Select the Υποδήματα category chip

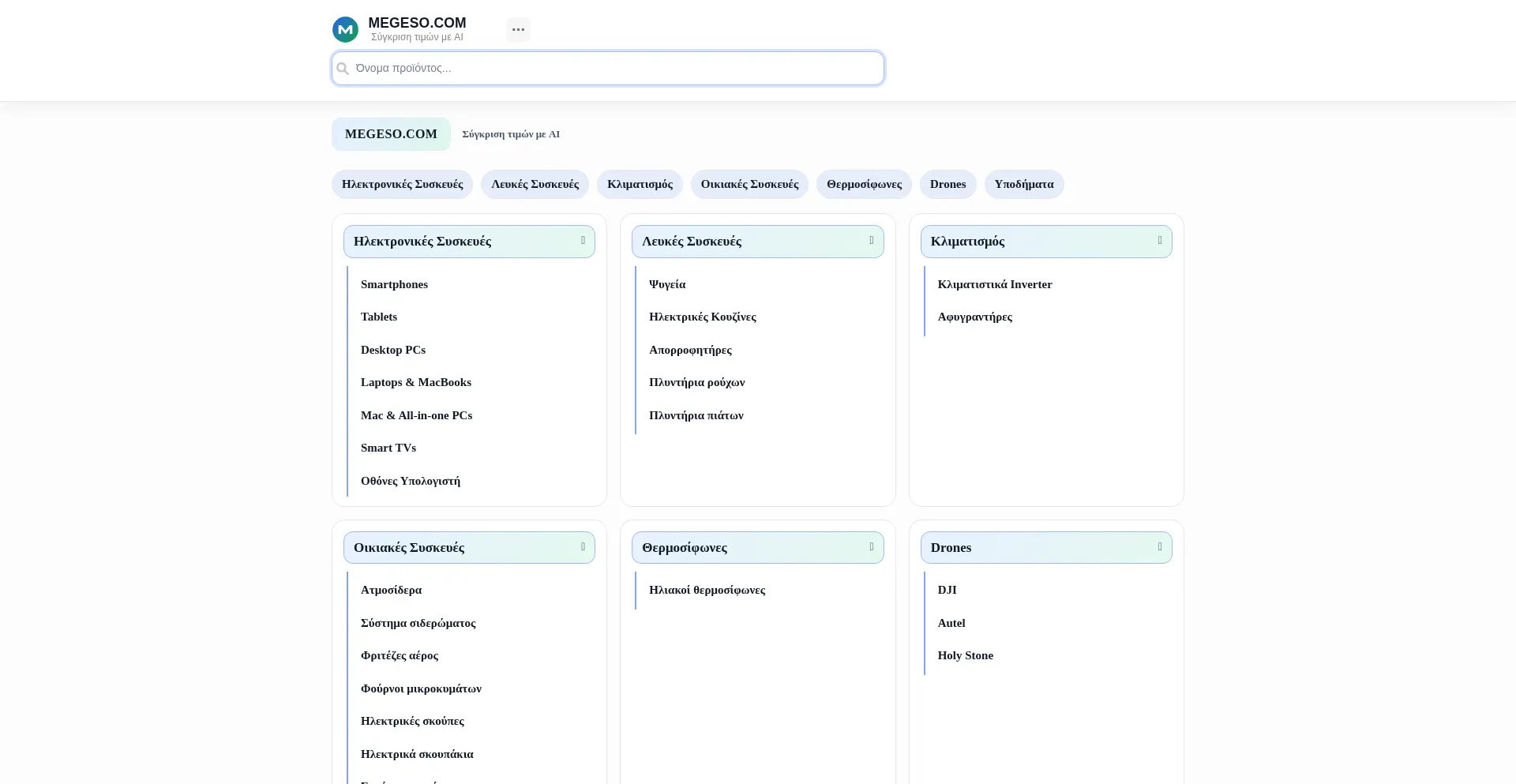[1023, 184]
